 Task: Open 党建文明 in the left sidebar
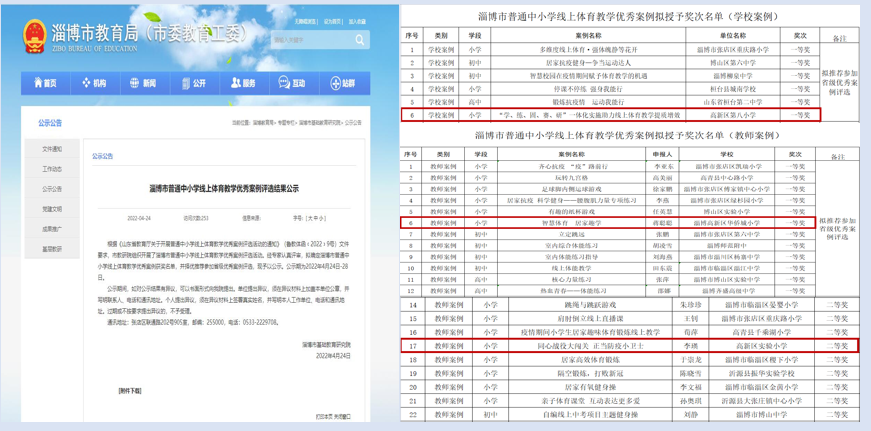point(51,209)
